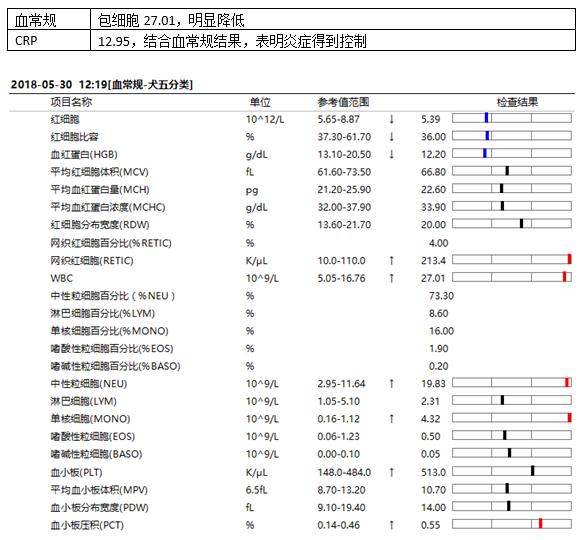Click the up arrow on 血小板(PLT) row
The height and width of the screenshot is (540, 585).
tap(391, 472)
